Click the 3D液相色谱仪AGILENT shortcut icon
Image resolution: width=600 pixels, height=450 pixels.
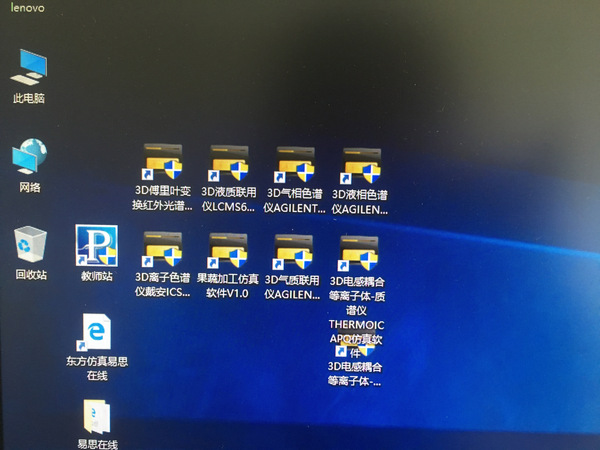(360, 163)
